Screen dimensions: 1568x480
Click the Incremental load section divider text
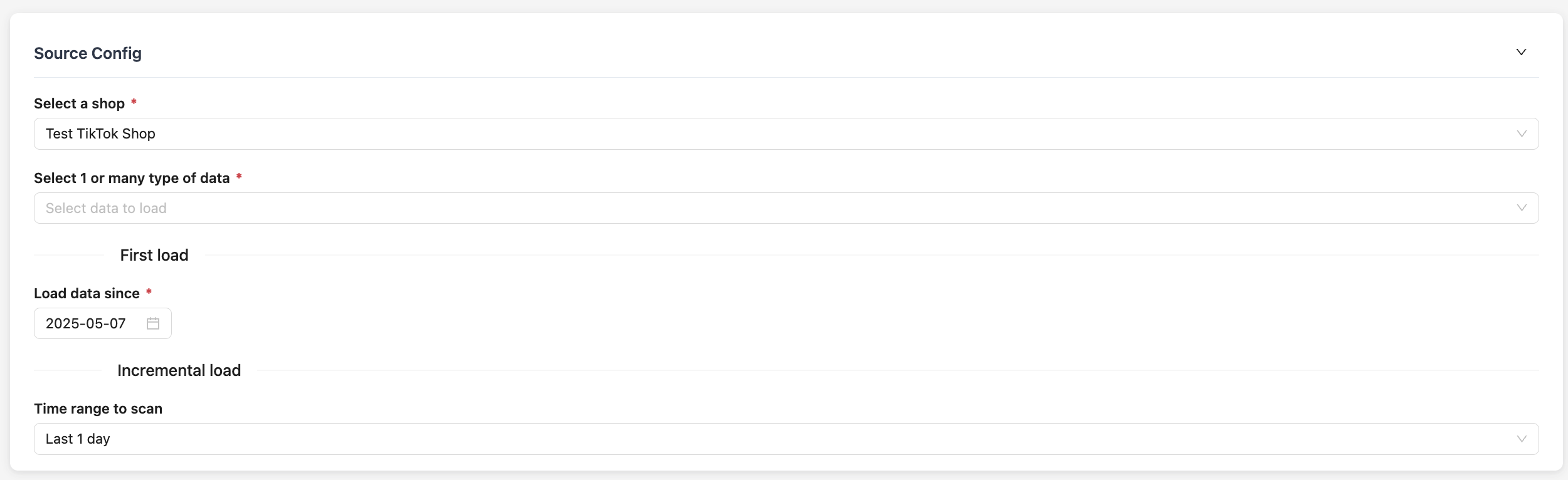pyautogui.click(x=179, y=370)
